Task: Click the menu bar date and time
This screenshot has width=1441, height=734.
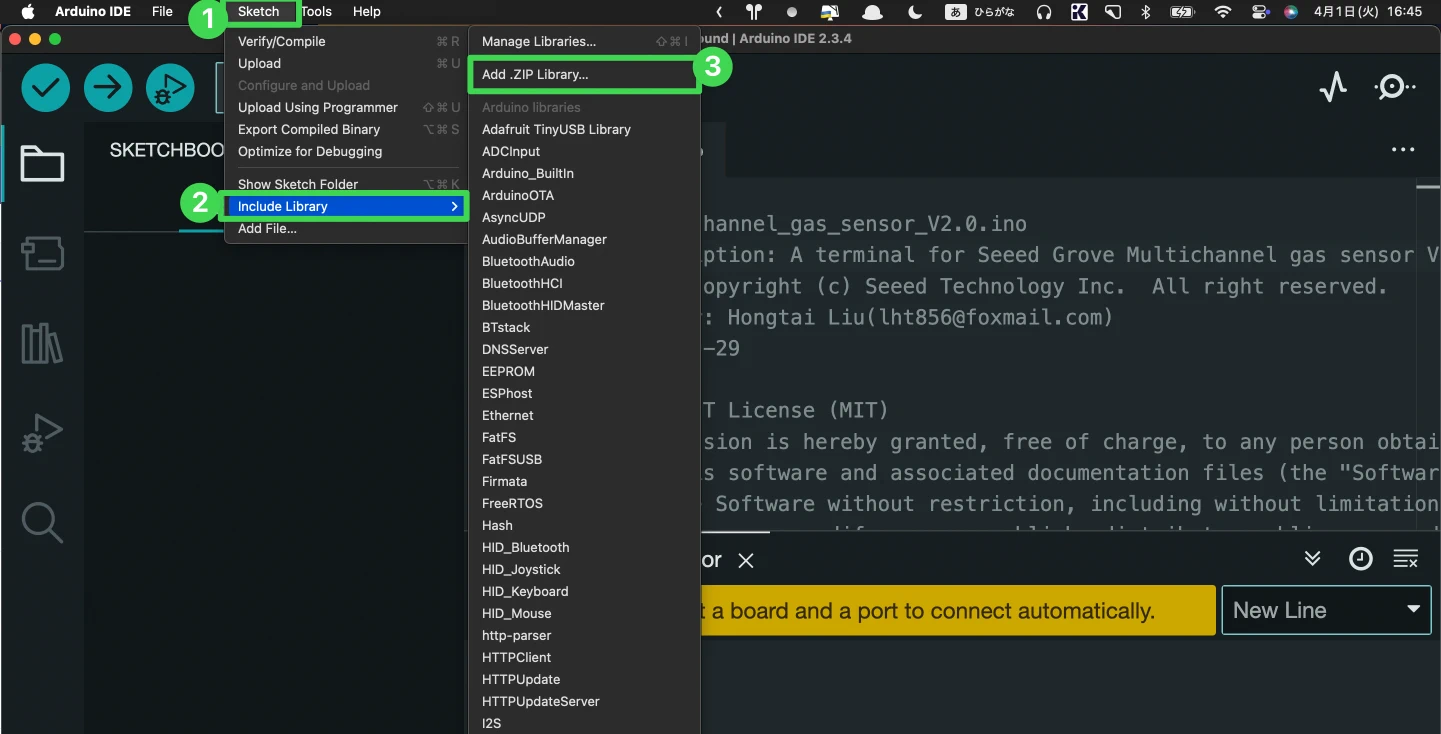Action: 1367,12
